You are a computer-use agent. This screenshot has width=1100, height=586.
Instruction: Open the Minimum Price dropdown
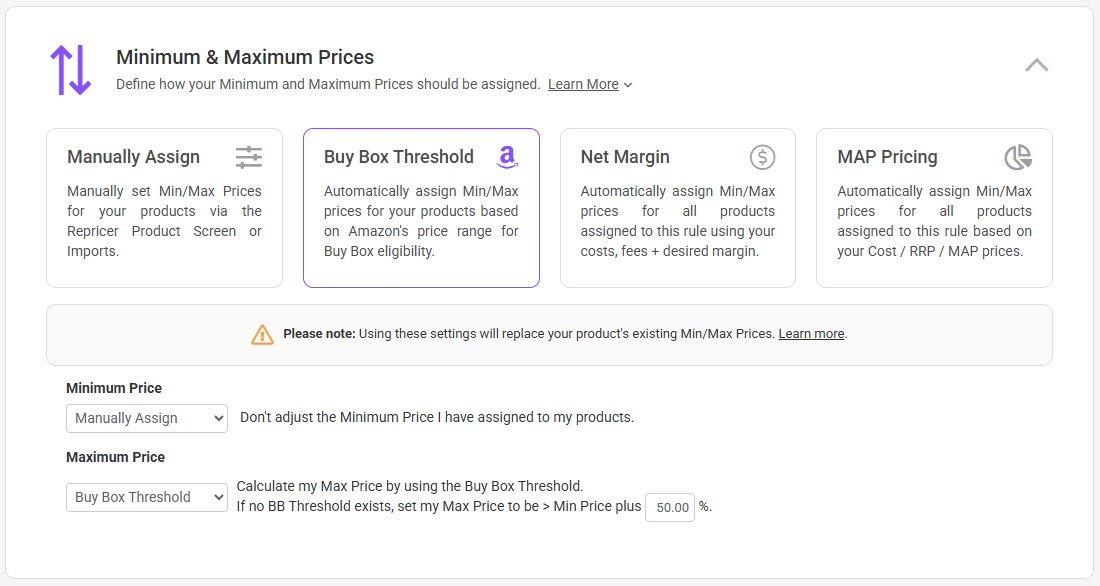[147, 418]
